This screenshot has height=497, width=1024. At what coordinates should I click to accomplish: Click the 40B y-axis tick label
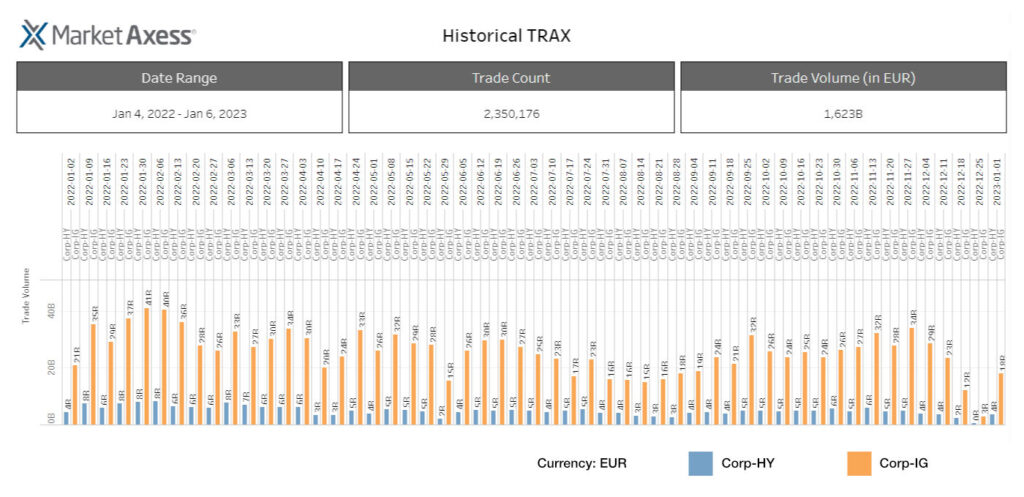(52, 311)
